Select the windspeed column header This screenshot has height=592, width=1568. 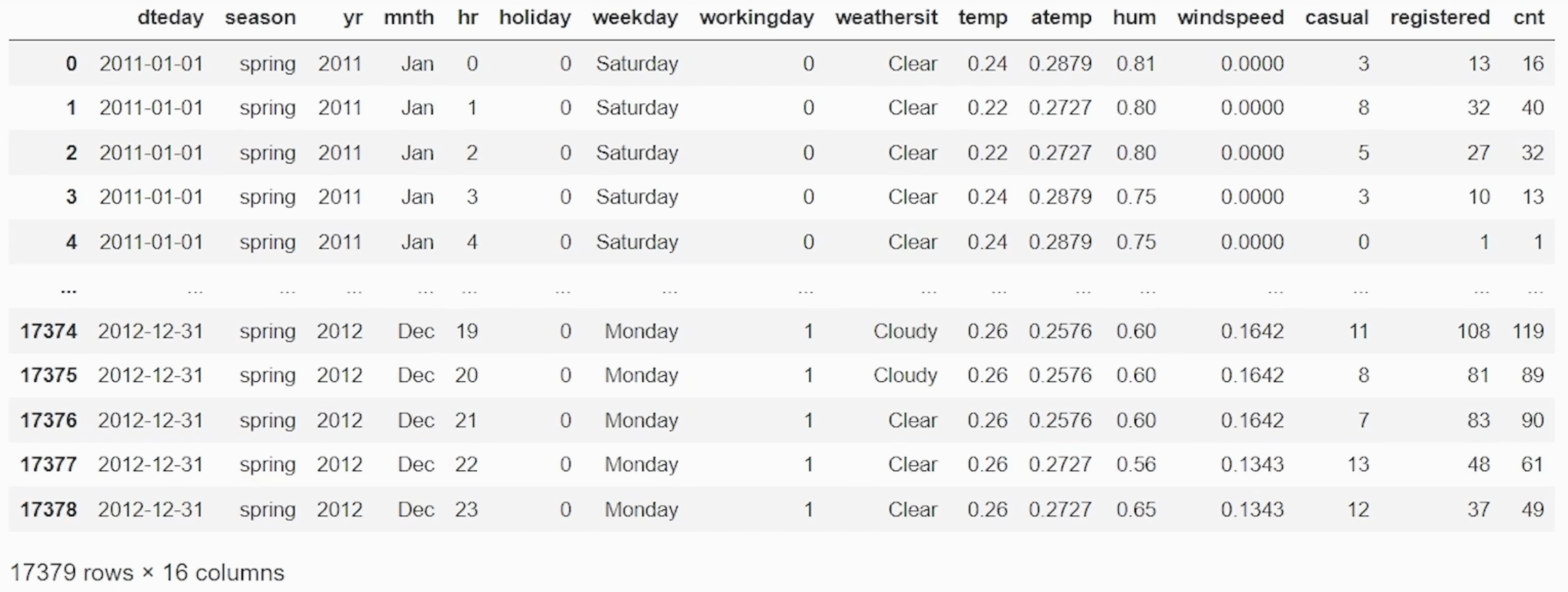tap(1230, 17)
